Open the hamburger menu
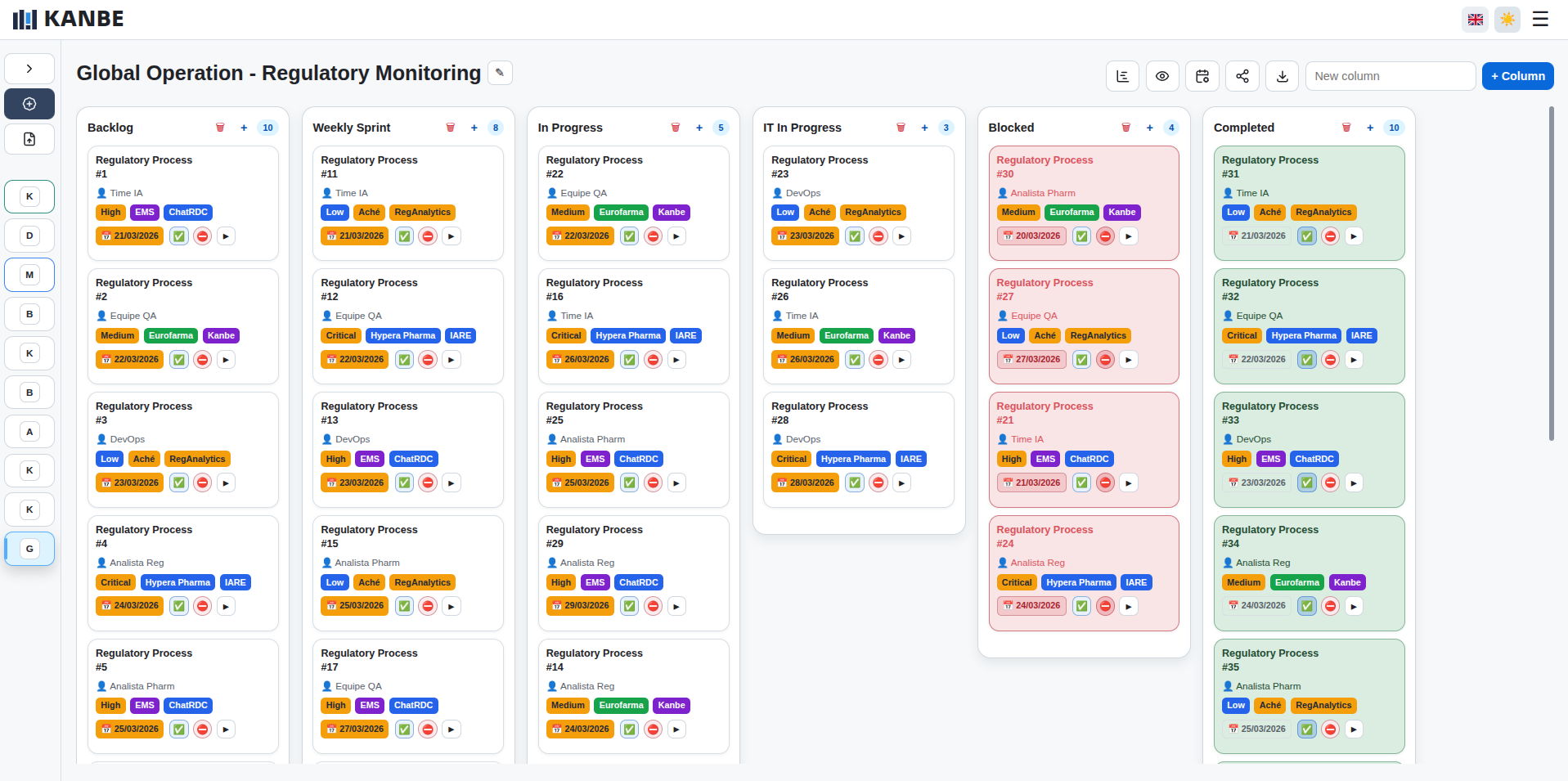1568x781 pixels. point(1540,19)
